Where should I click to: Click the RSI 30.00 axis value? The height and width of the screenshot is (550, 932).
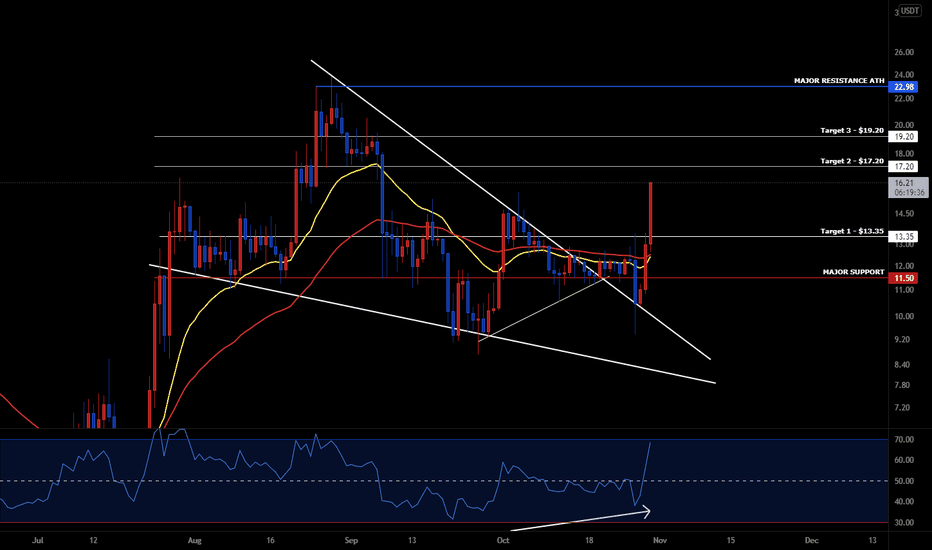coord(904,523)
